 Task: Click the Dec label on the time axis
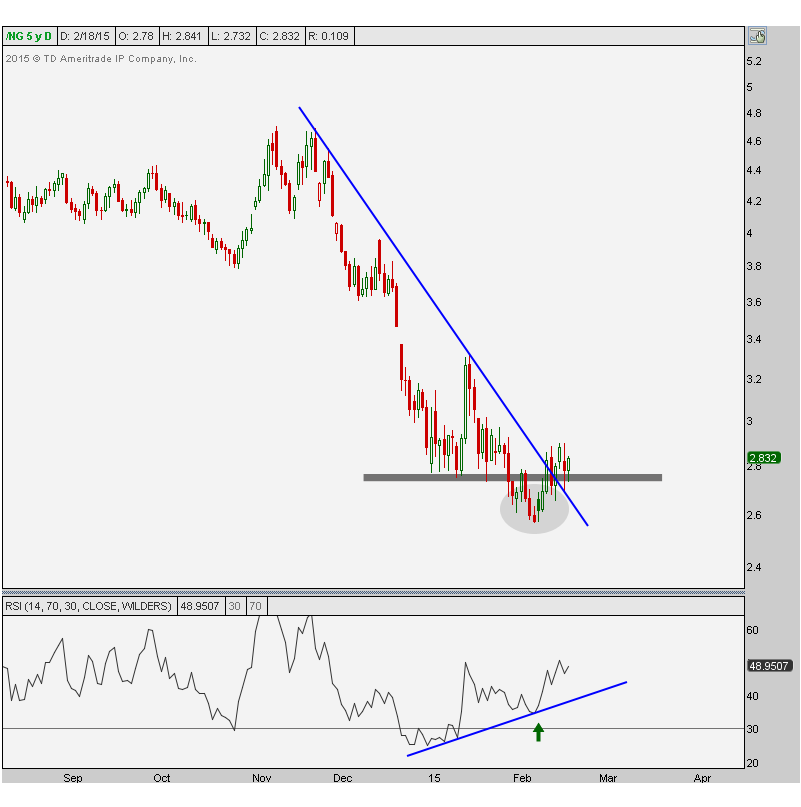click(x=342, y=778)
